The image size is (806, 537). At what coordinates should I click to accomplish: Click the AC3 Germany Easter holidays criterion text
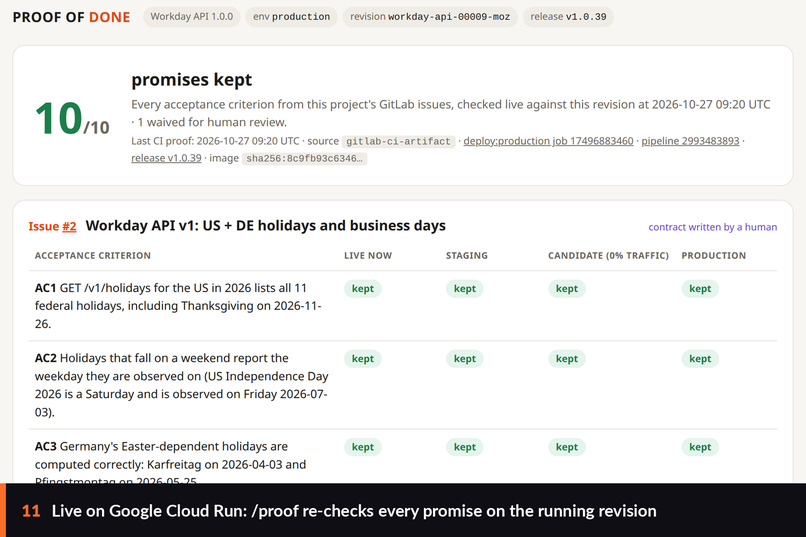170,464
